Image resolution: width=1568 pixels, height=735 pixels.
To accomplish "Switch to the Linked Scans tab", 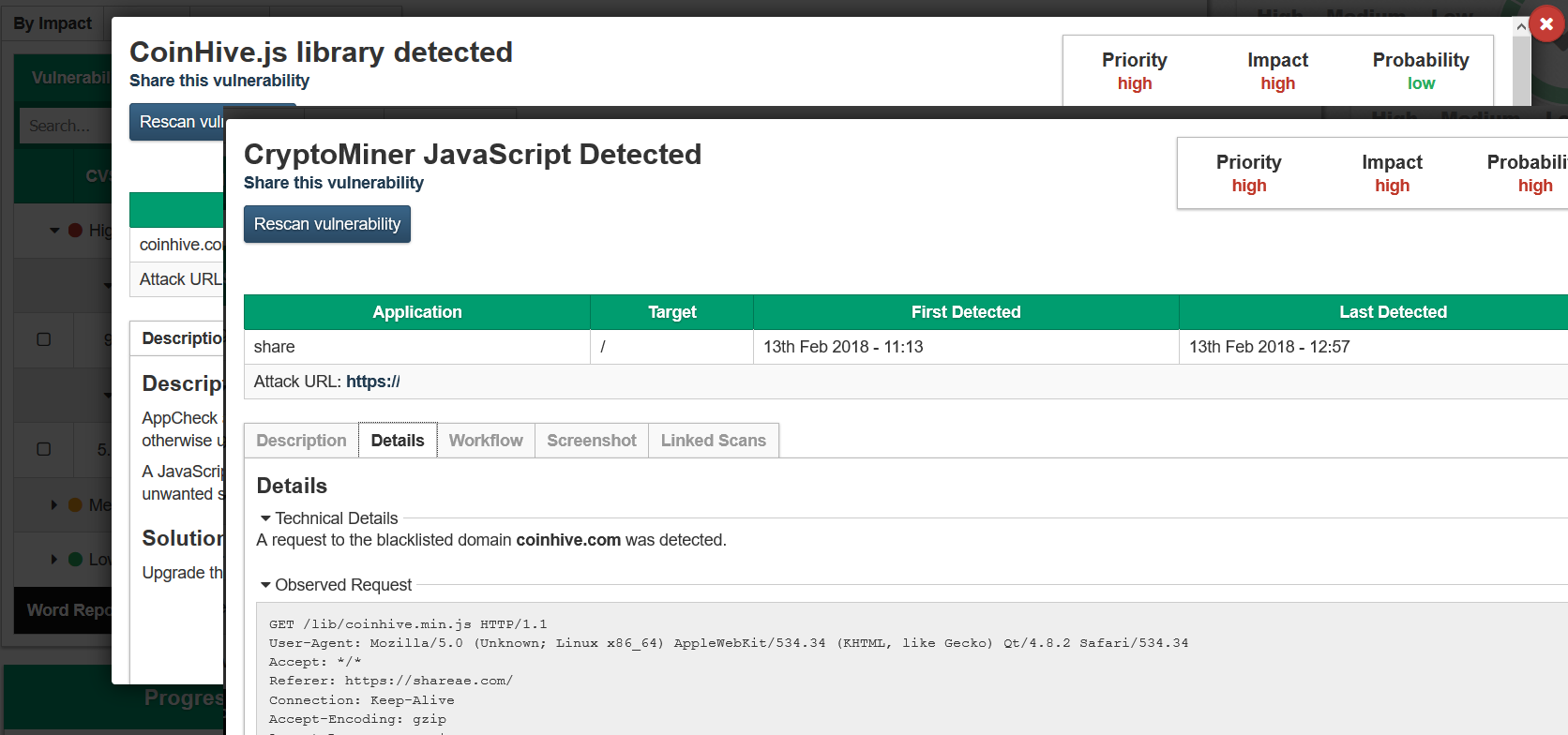I will point(713,441).
